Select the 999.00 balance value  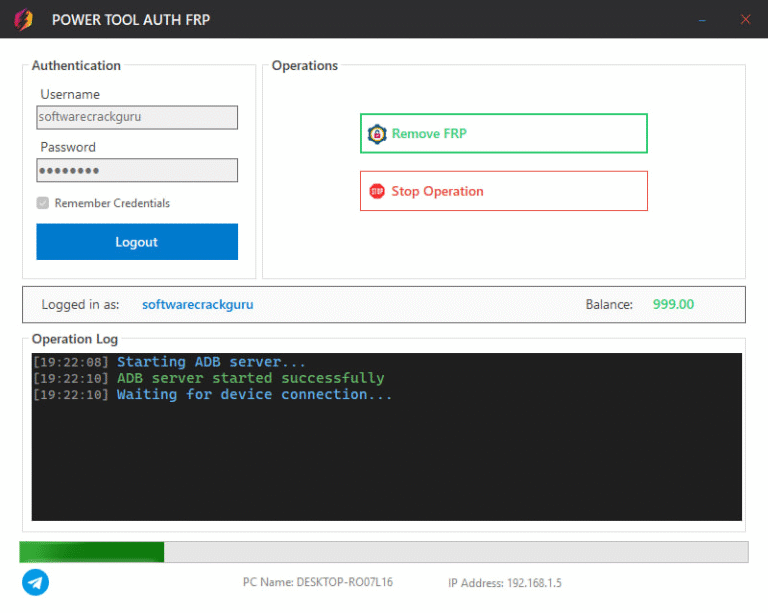673,304
